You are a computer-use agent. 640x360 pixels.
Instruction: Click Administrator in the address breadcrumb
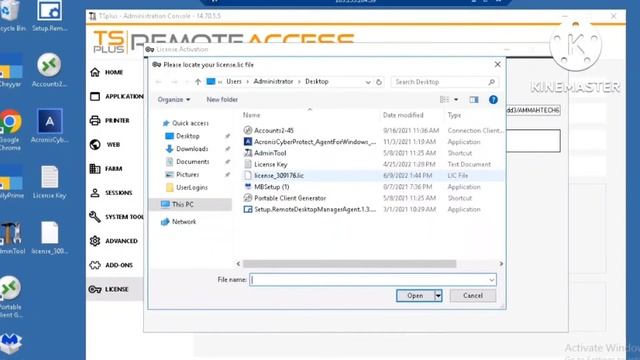tap(273, 82)
